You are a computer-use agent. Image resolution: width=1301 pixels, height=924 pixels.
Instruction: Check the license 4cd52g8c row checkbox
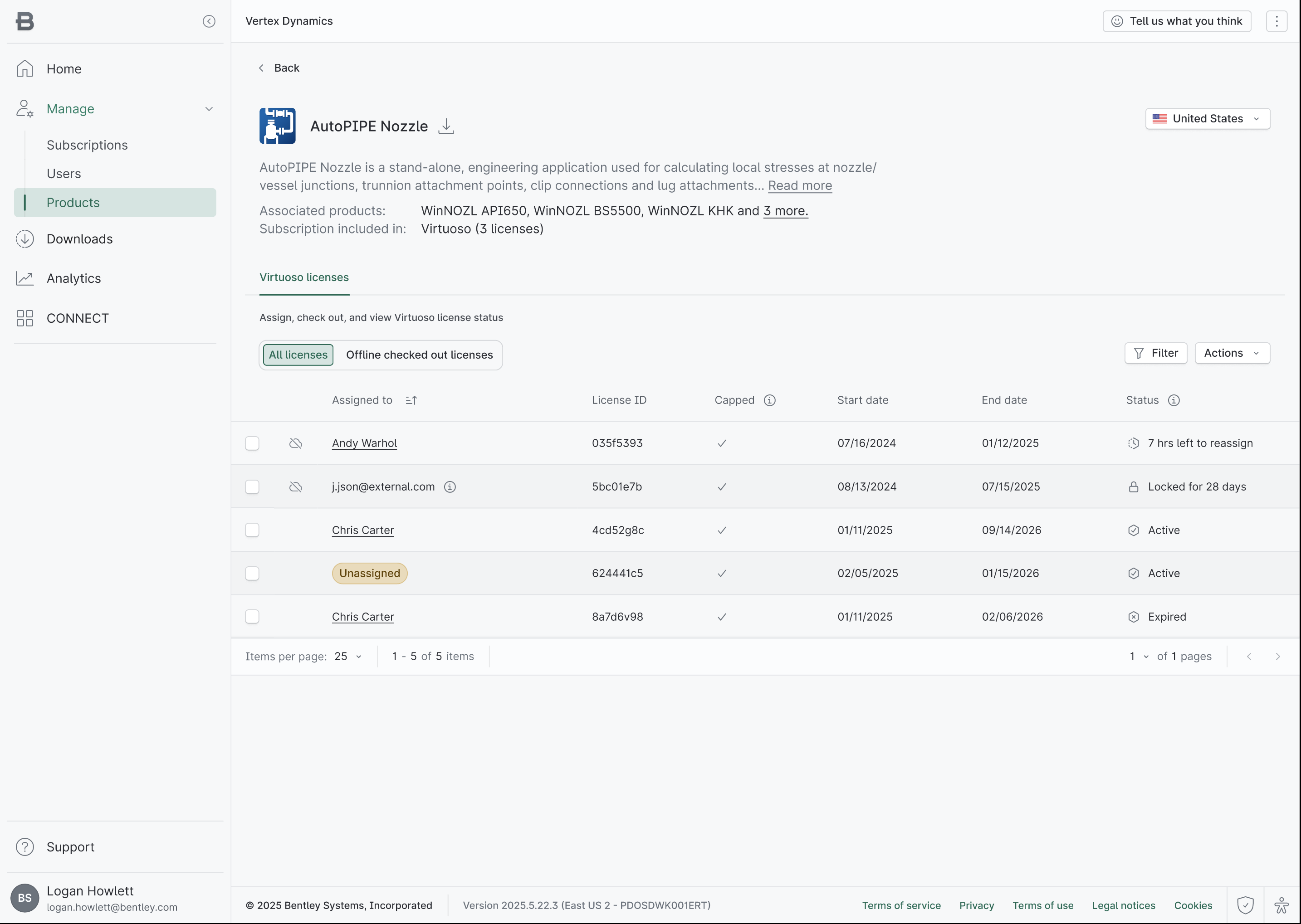252,530
